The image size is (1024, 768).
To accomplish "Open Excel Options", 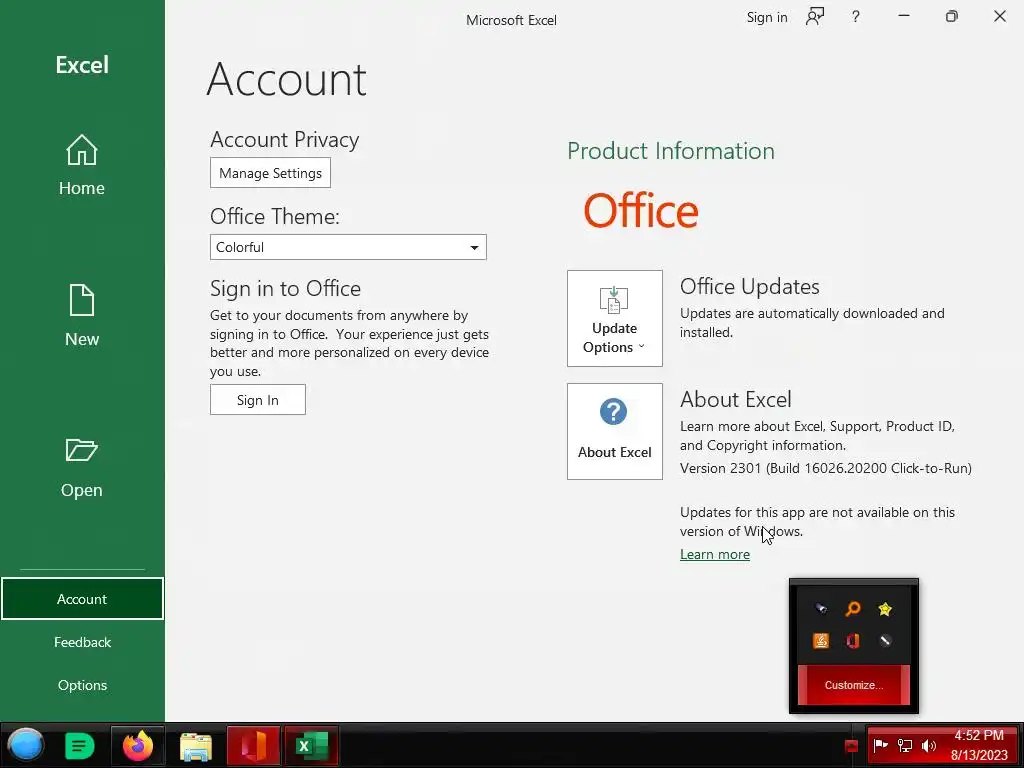I will [82, 685].
